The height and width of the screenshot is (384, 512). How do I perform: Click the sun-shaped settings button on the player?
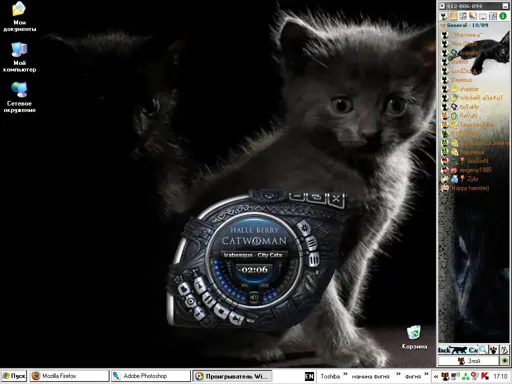304,228
